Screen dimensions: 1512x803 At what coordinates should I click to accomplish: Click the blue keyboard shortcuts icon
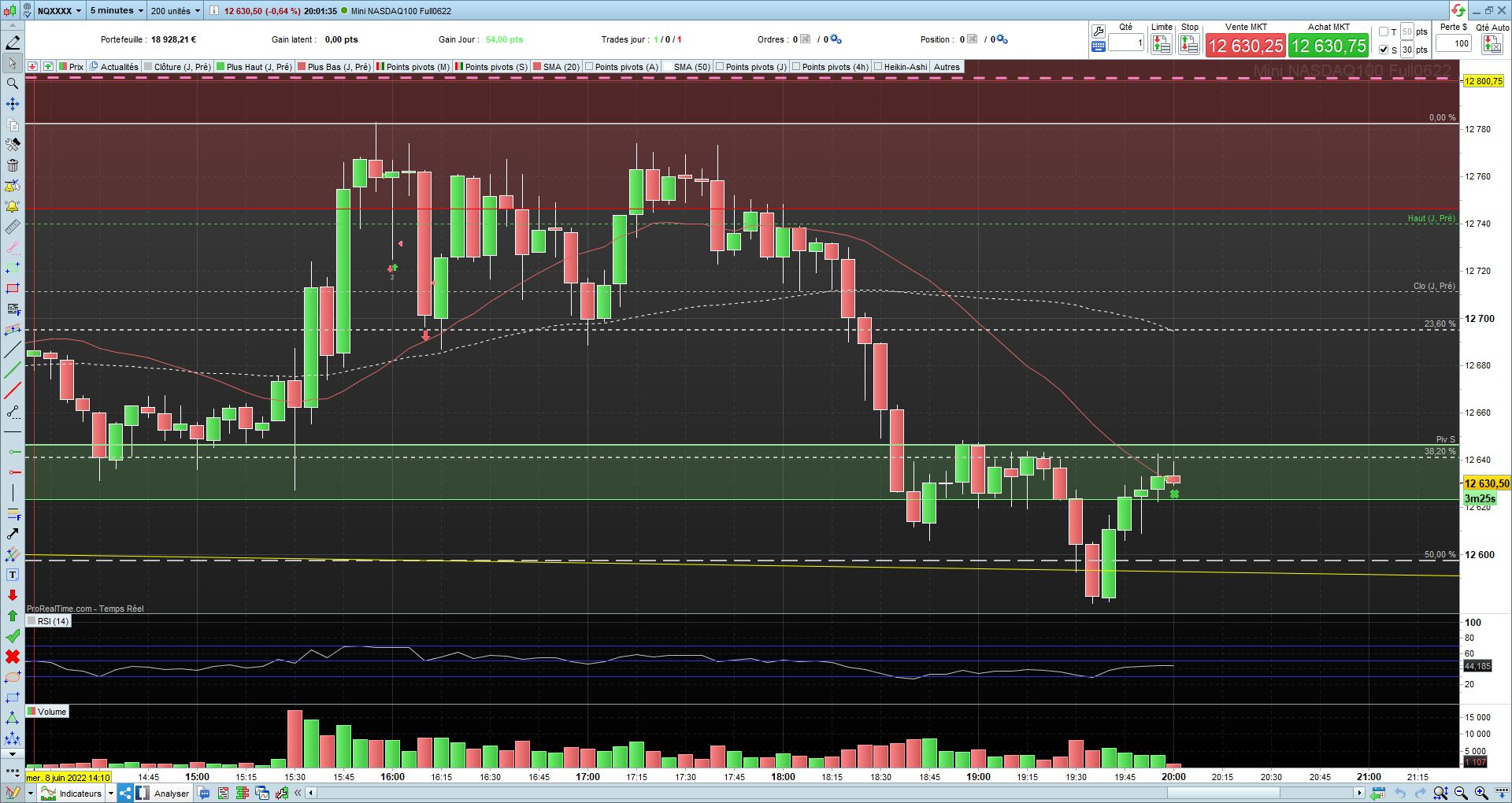(x=1098, y=47)
